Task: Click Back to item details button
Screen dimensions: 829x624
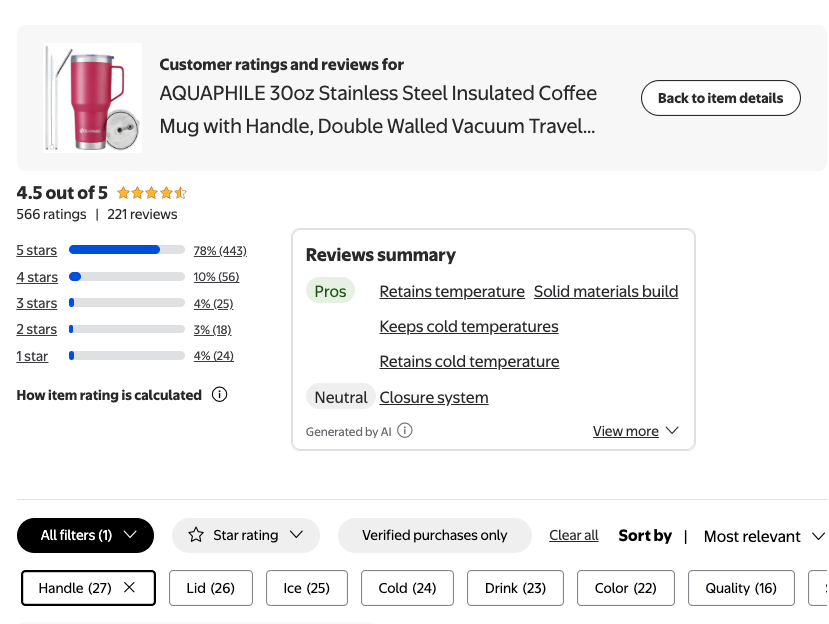Action: coord(720,98)
